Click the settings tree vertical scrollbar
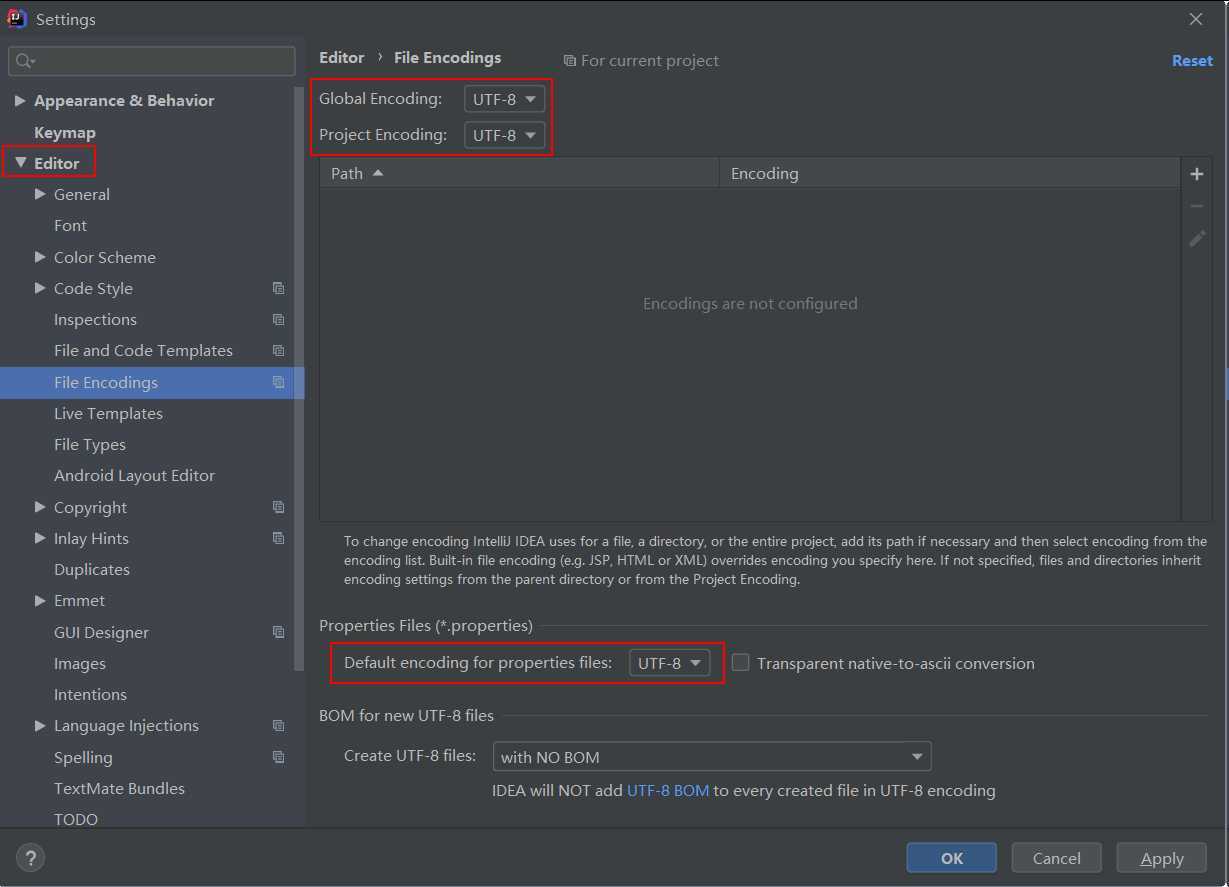 298,378
